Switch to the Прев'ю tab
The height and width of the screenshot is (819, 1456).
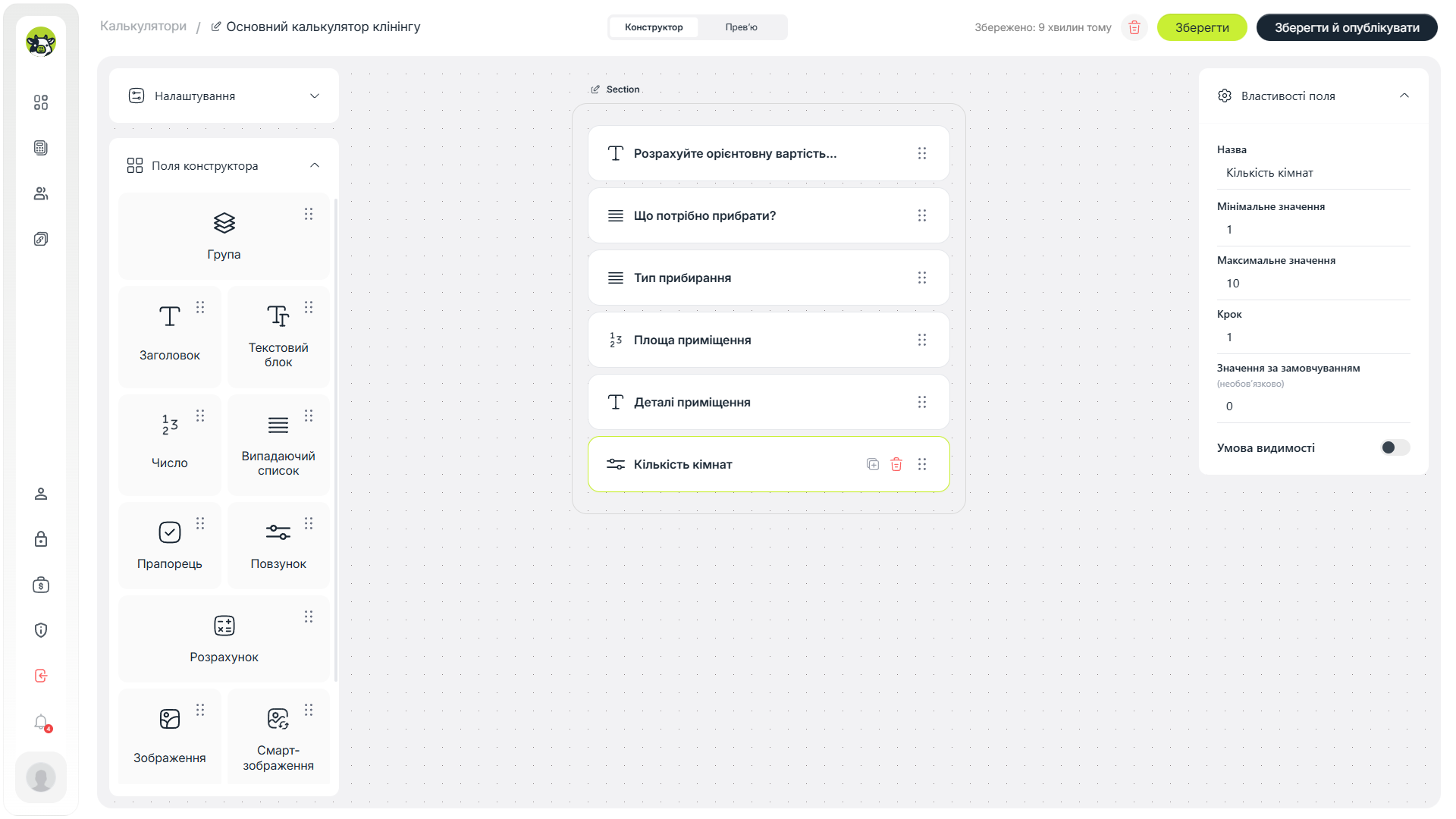[x=741, y=27]
